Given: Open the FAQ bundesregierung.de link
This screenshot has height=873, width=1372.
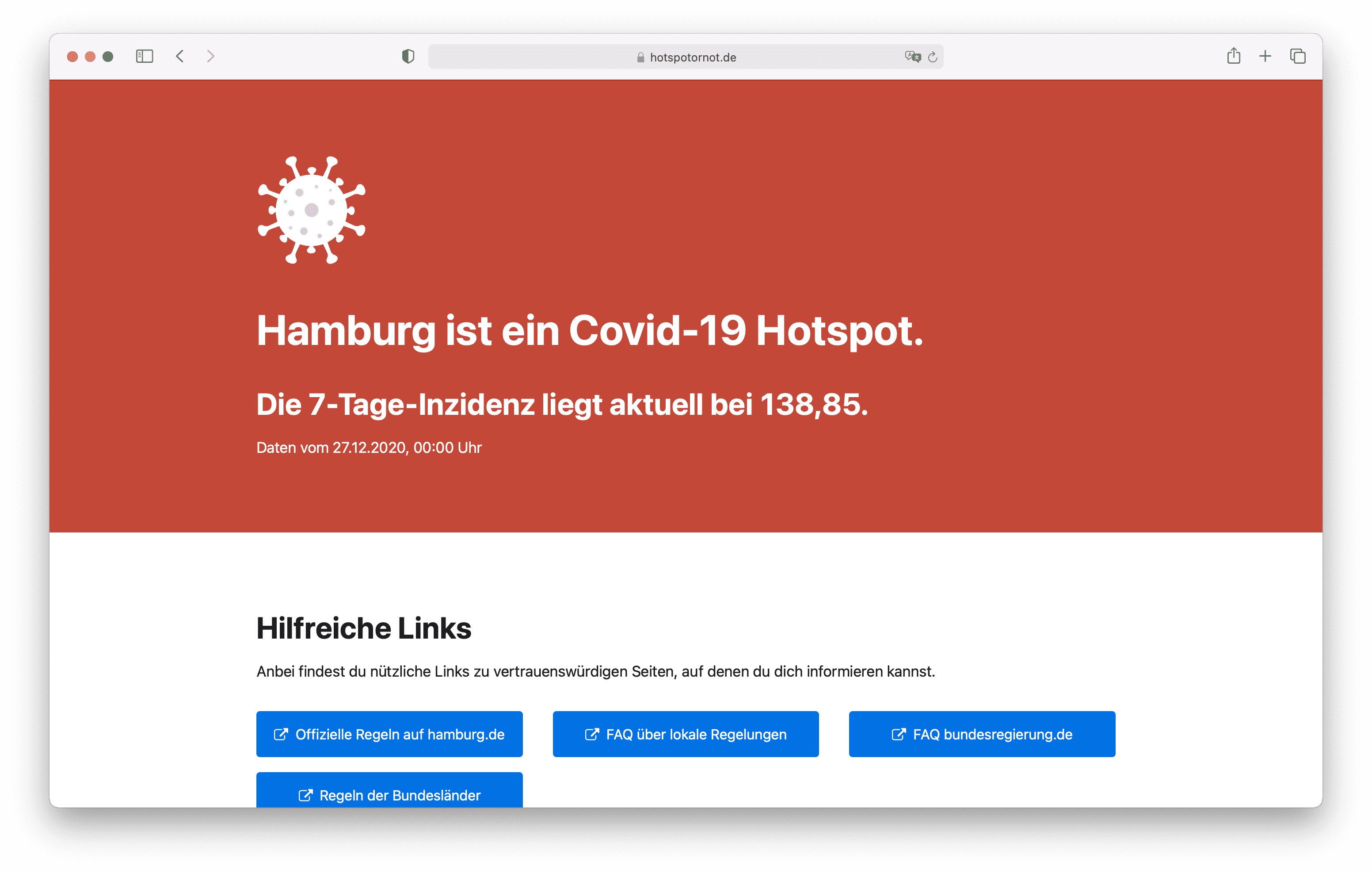Looking at the screenshot, I should [x=982, y=734].
